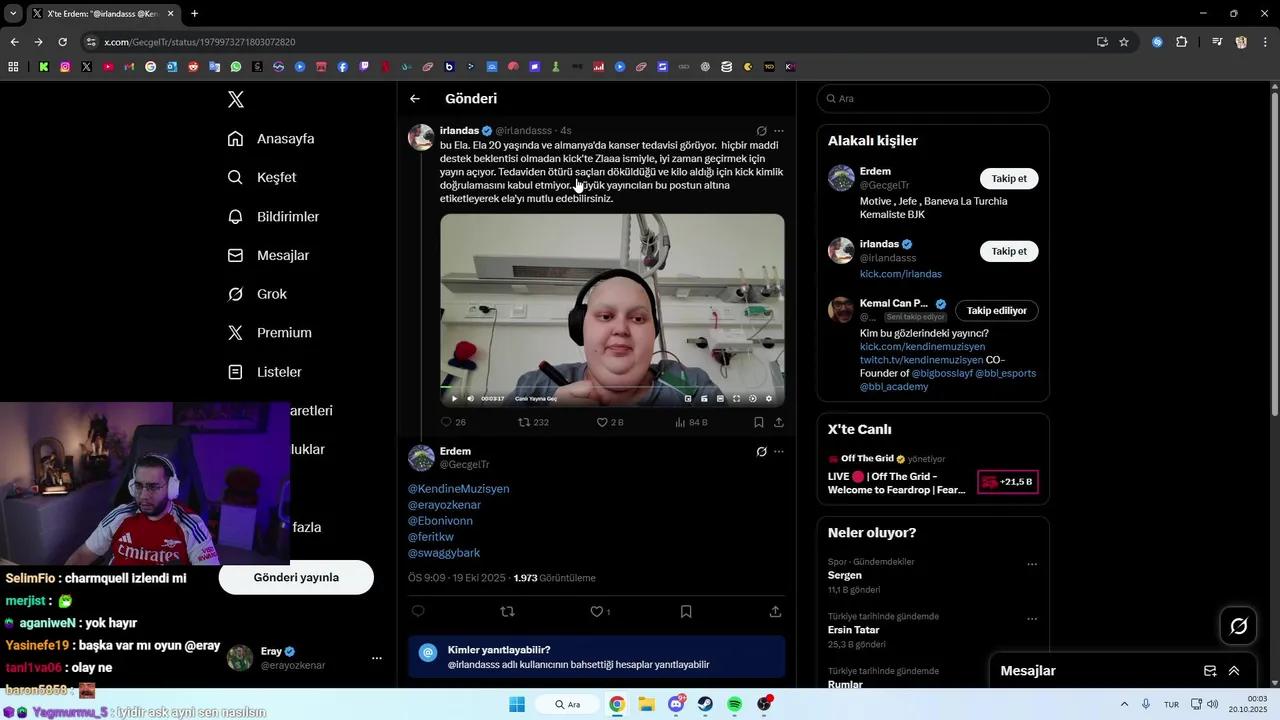Open Windows Start menu
The image size is (1280, 720).
[517, 704]
